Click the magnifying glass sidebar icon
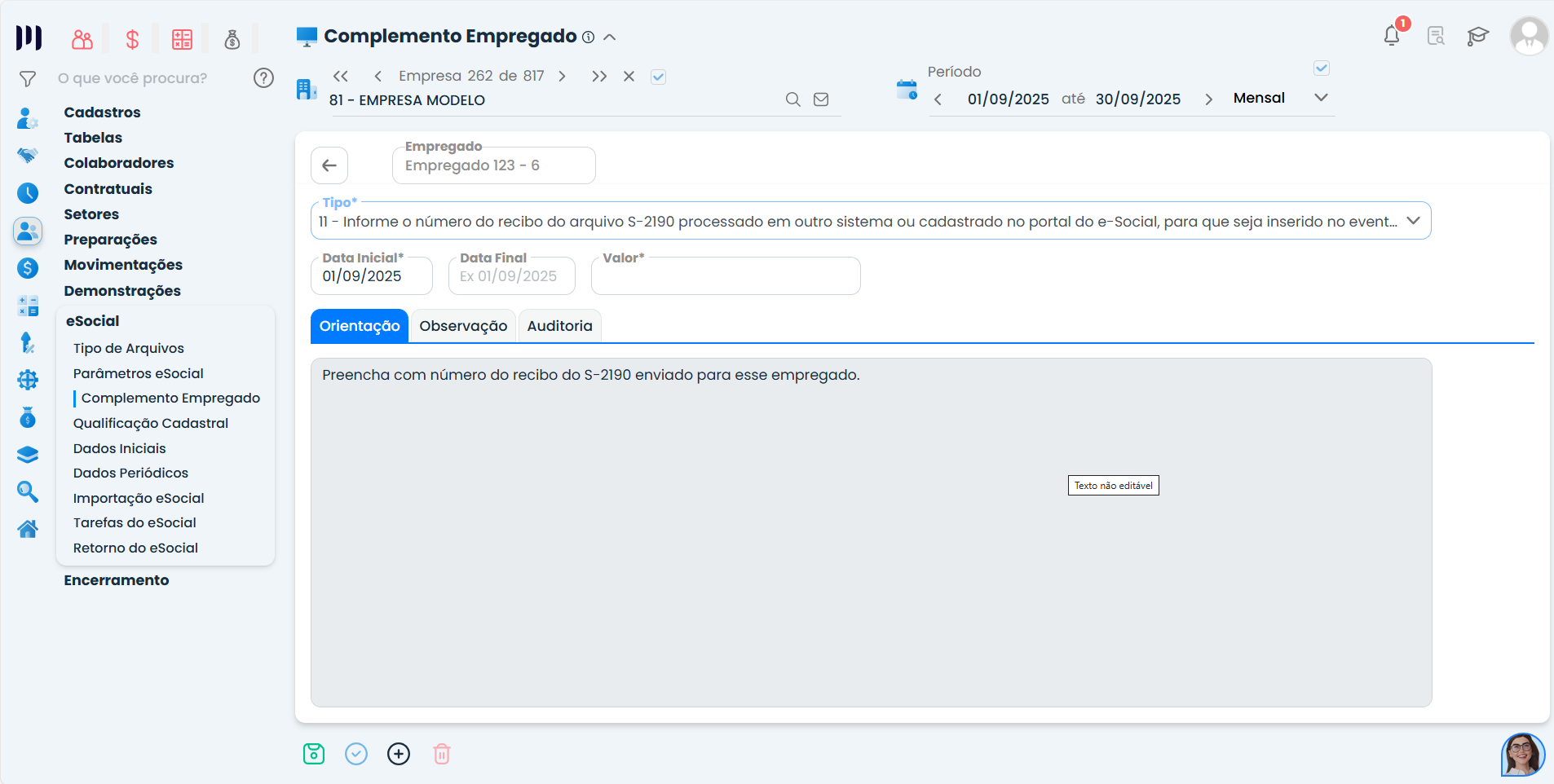 click(28, 491)
